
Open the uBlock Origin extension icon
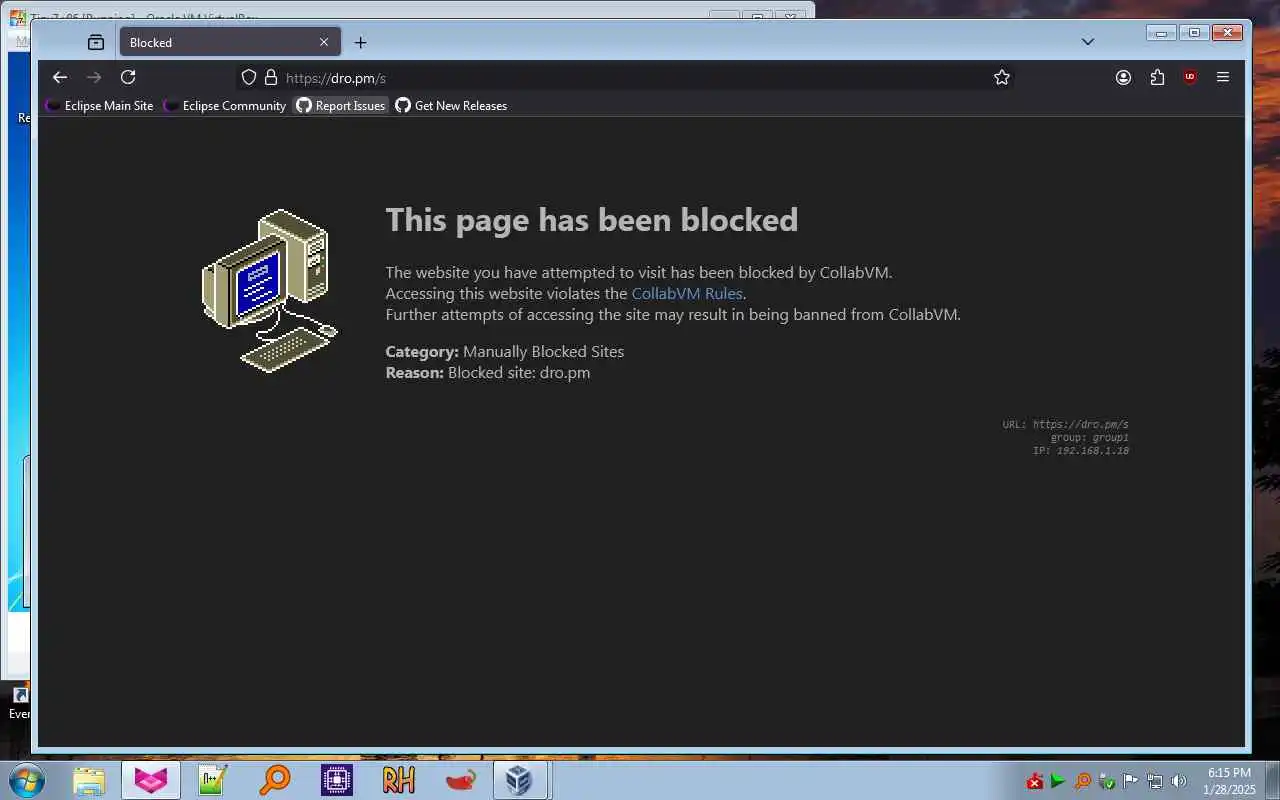1190,77
